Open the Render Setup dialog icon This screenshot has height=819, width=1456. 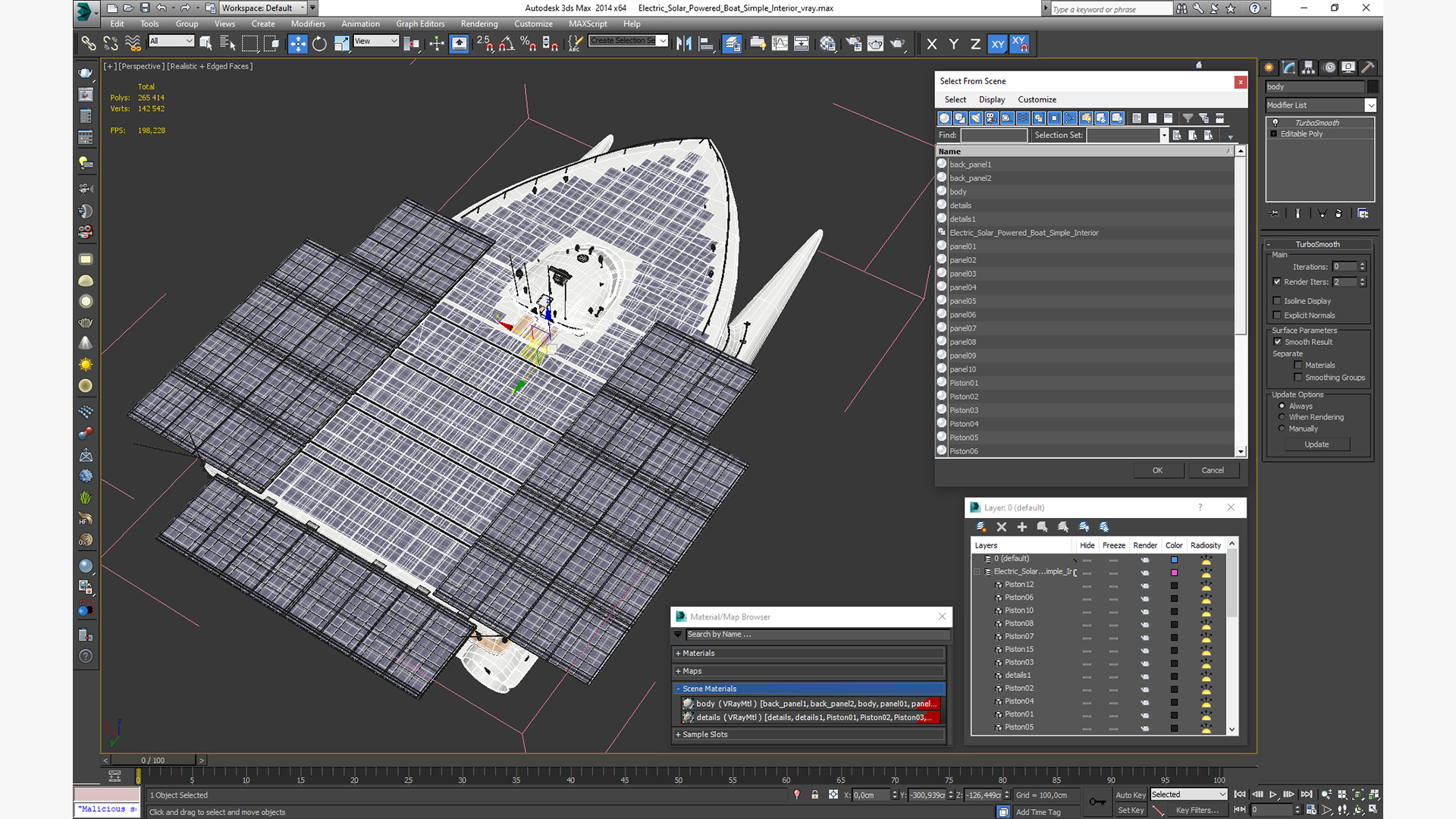[x=853, y=44]
